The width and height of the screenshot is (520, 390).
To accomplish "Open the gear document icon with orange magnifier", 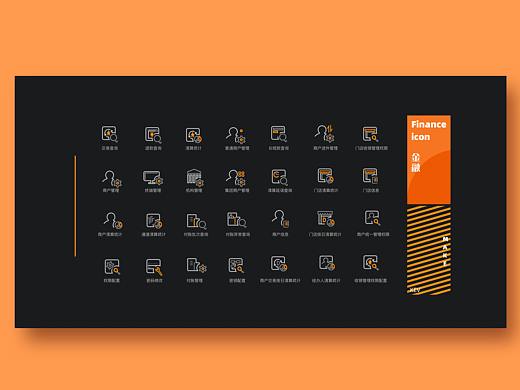I will click(112, 267).
